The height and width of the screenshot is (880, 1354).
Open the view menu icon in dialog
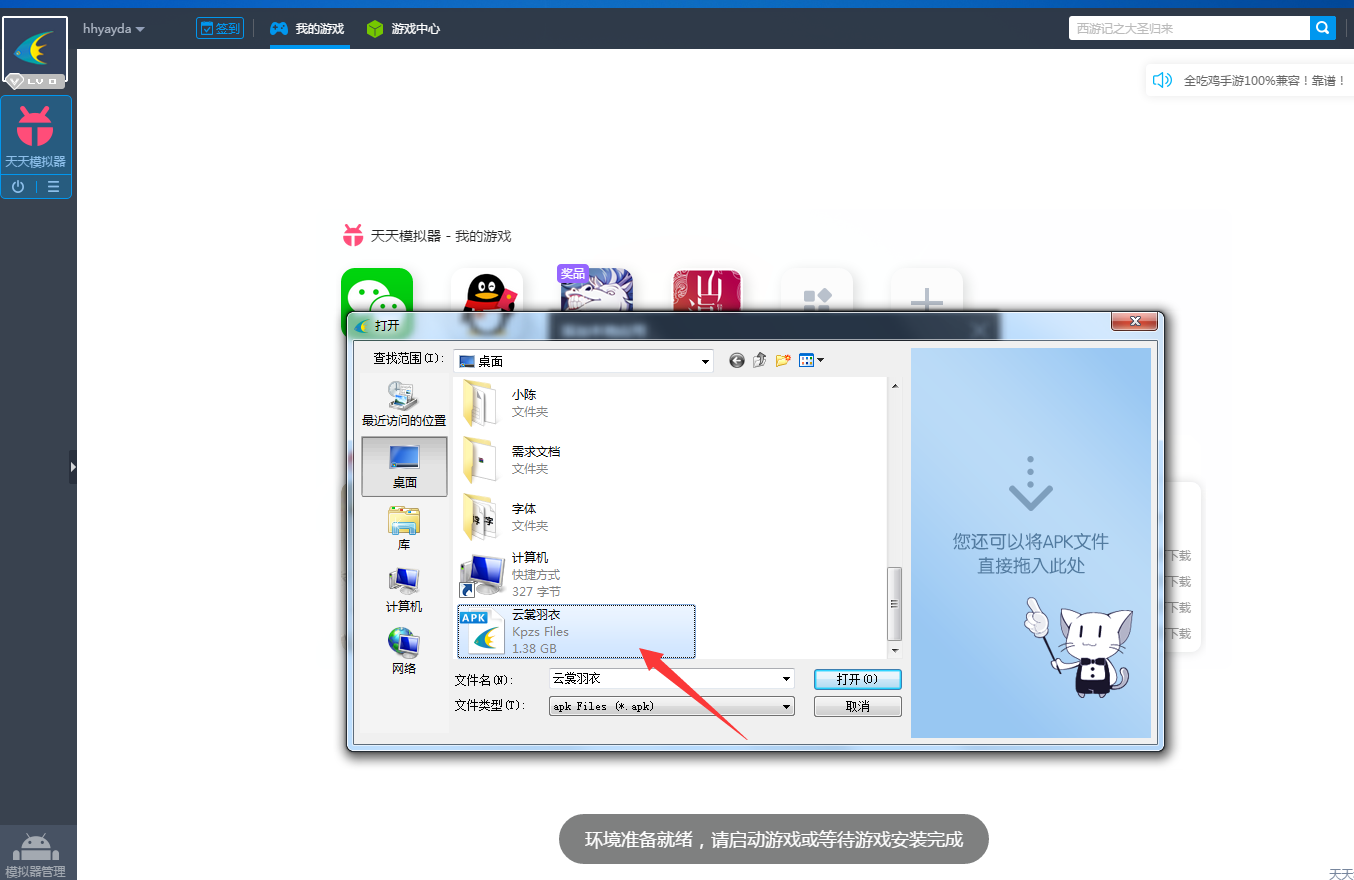pyautogui.click(x=811, y=360)
